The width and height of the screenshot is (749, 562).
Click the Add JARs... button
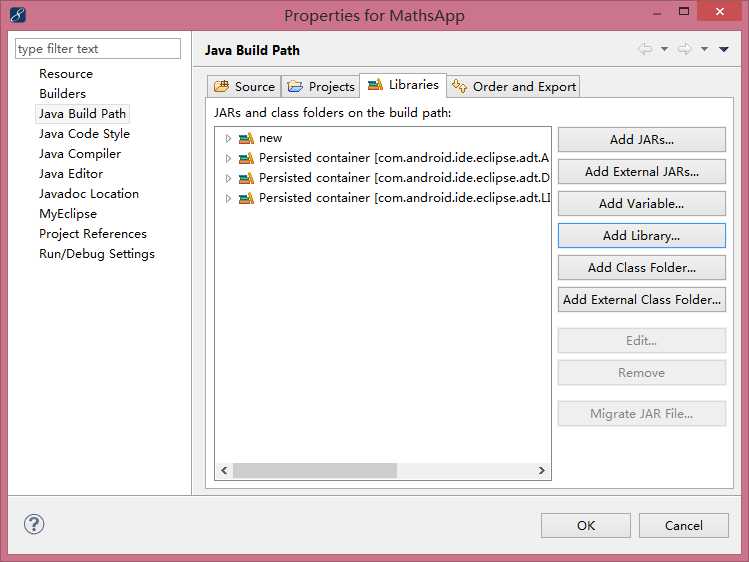[642, 139]
